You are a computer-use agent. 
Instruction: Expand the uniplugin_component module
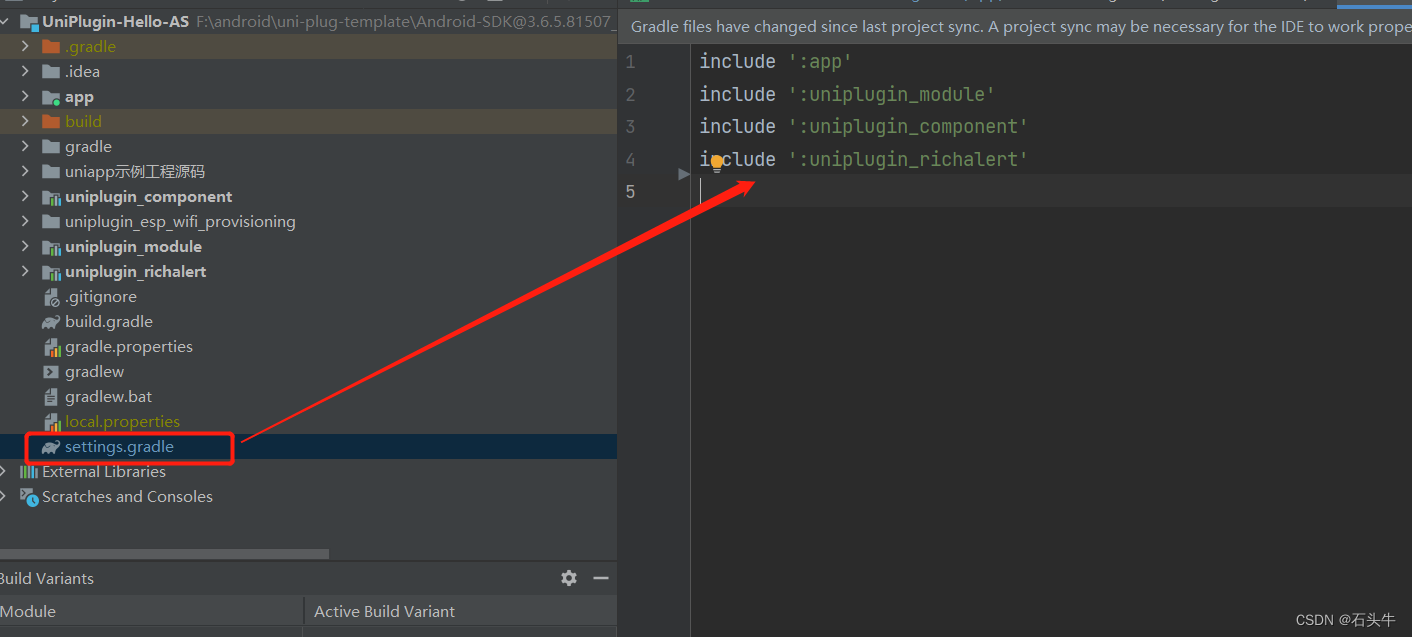[x=25, y=196]
